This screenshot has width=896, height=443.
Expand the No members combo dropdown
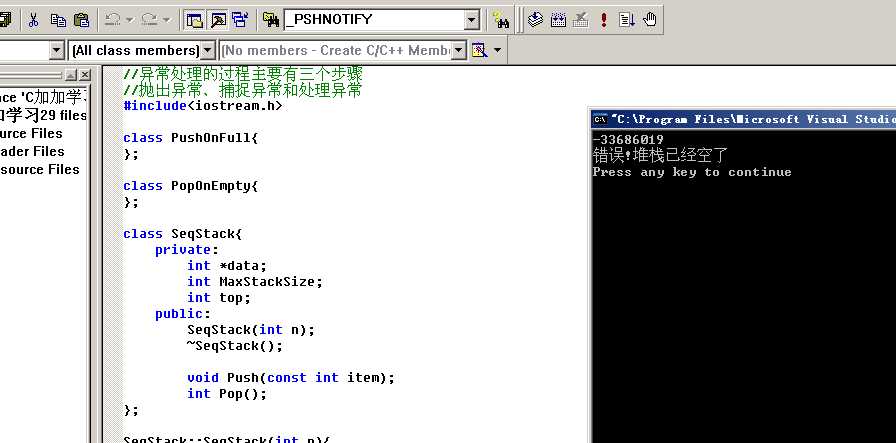click(460, 50)
